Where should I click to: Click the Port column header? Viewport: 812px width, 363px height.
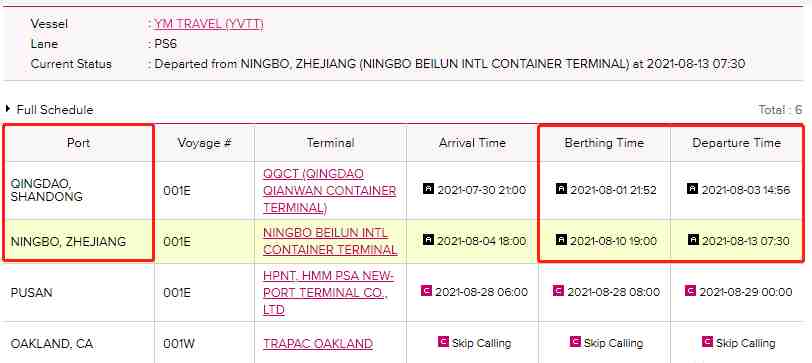click(79, 143)
